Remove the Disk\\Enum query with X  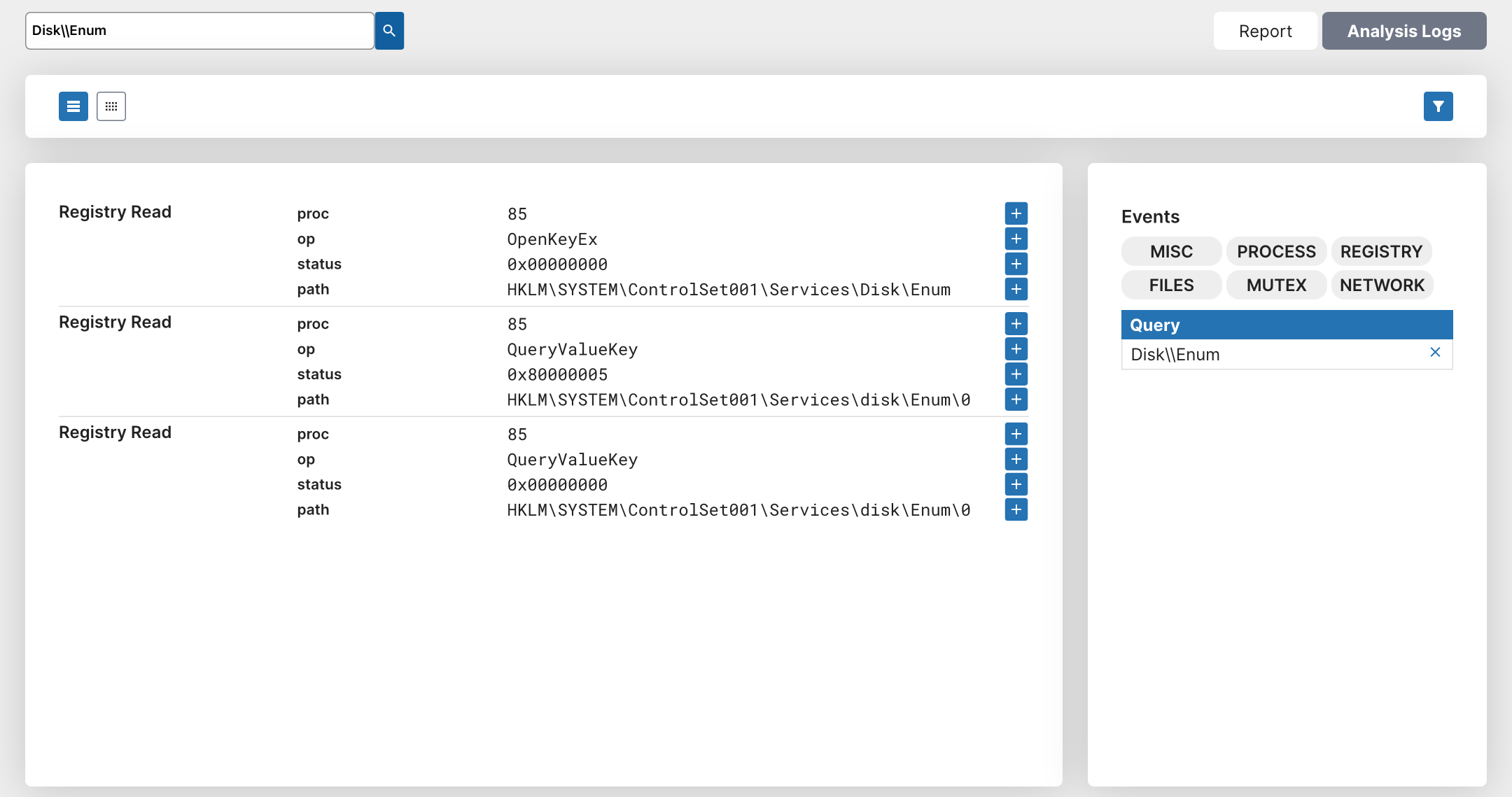coord(1435,353)
